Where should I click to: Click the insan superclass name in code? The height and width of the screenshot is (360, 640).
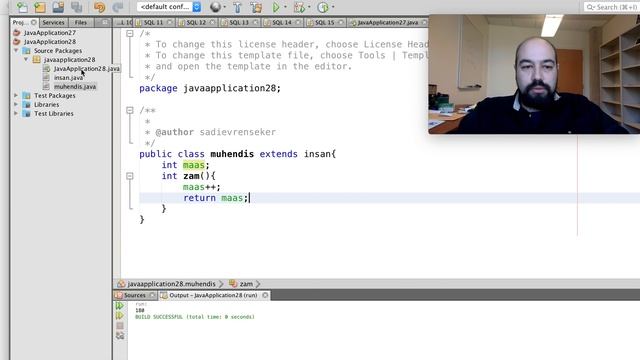click(x=317, y=154)
